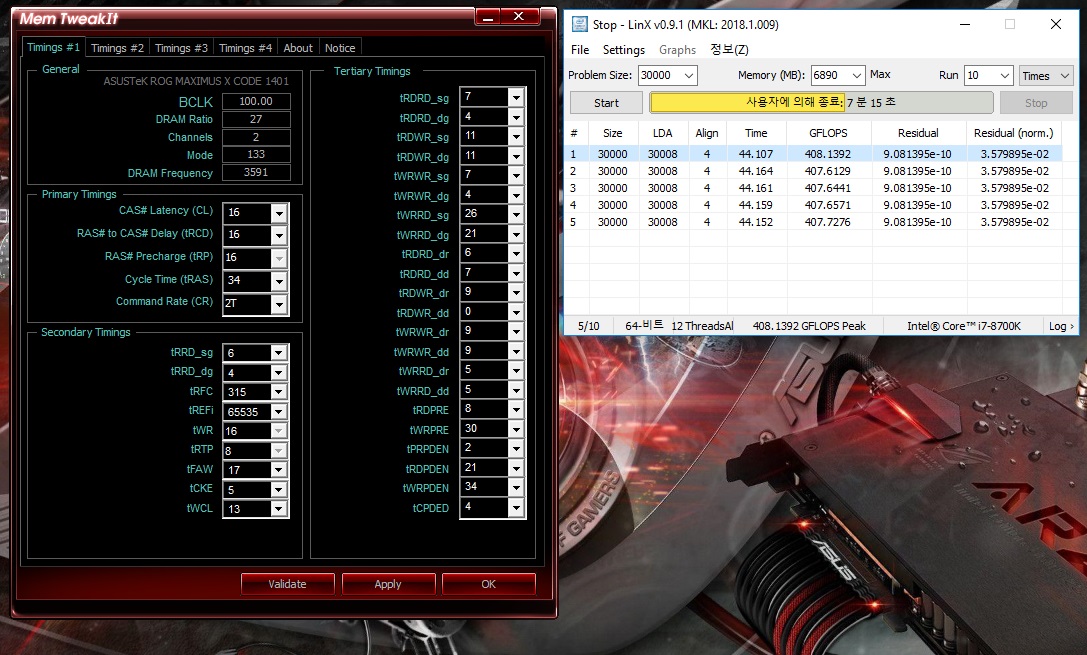Select the Timings #1 tab
This screenshot has height=655, width=1087.
[x=53, y=47]
